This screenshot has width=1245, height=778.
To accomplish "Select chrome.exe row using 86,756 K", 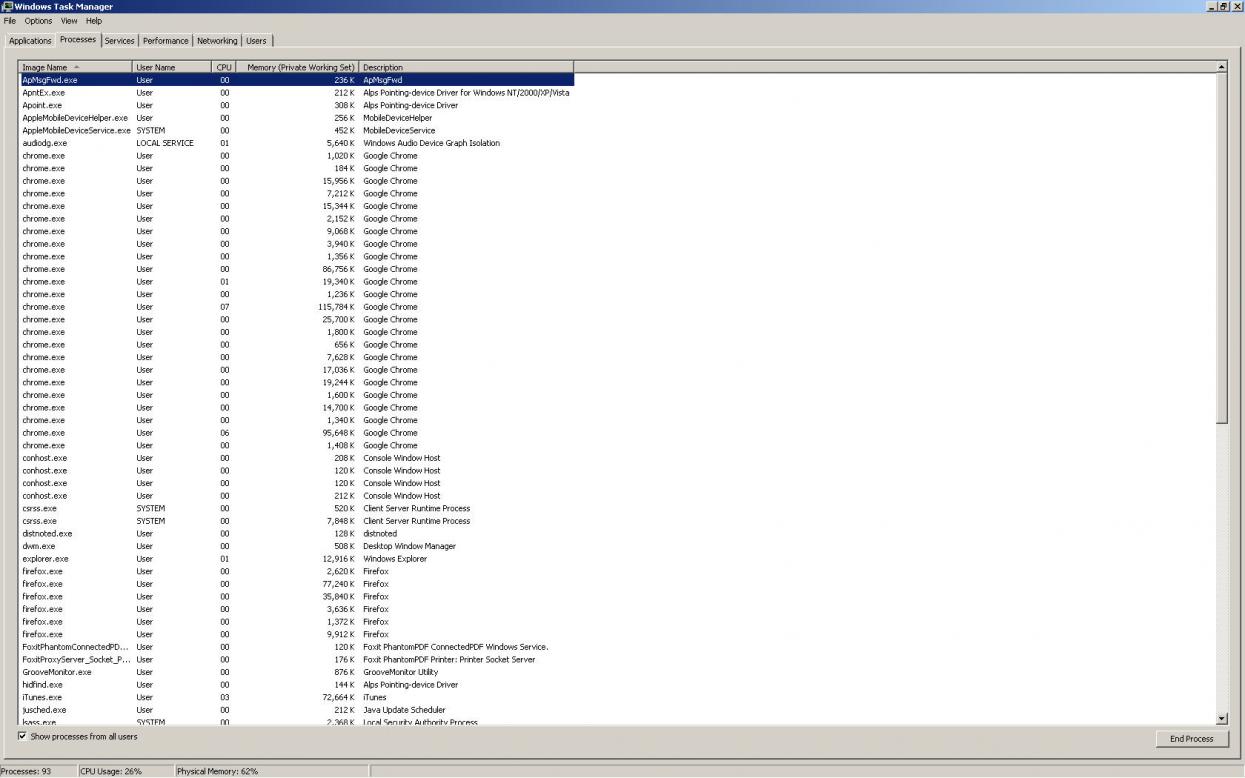I will click(296, 269).
